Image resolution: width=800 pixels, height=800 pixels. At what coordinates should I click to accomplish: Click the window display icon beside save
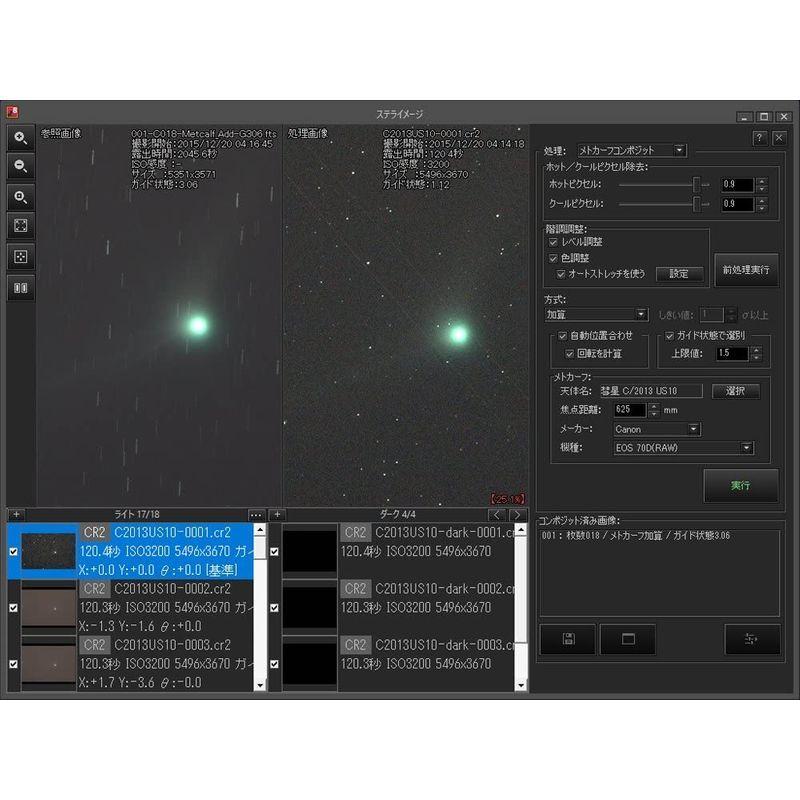click(628, 639)
